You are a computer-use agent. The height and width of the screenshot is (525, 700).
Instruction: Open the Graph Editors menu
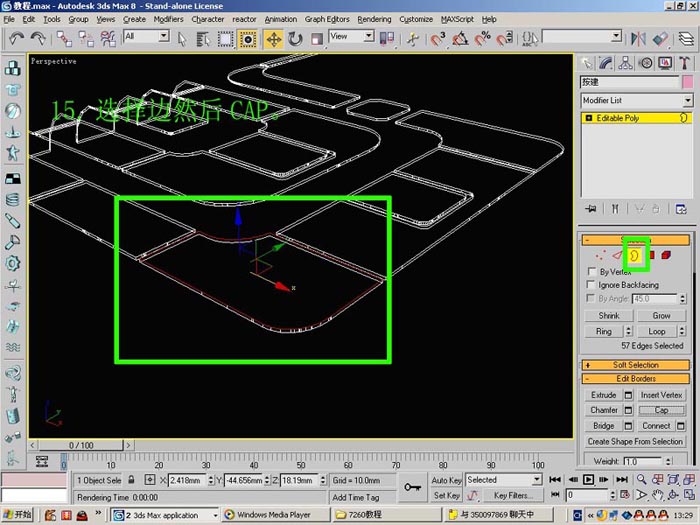[327, 19]
